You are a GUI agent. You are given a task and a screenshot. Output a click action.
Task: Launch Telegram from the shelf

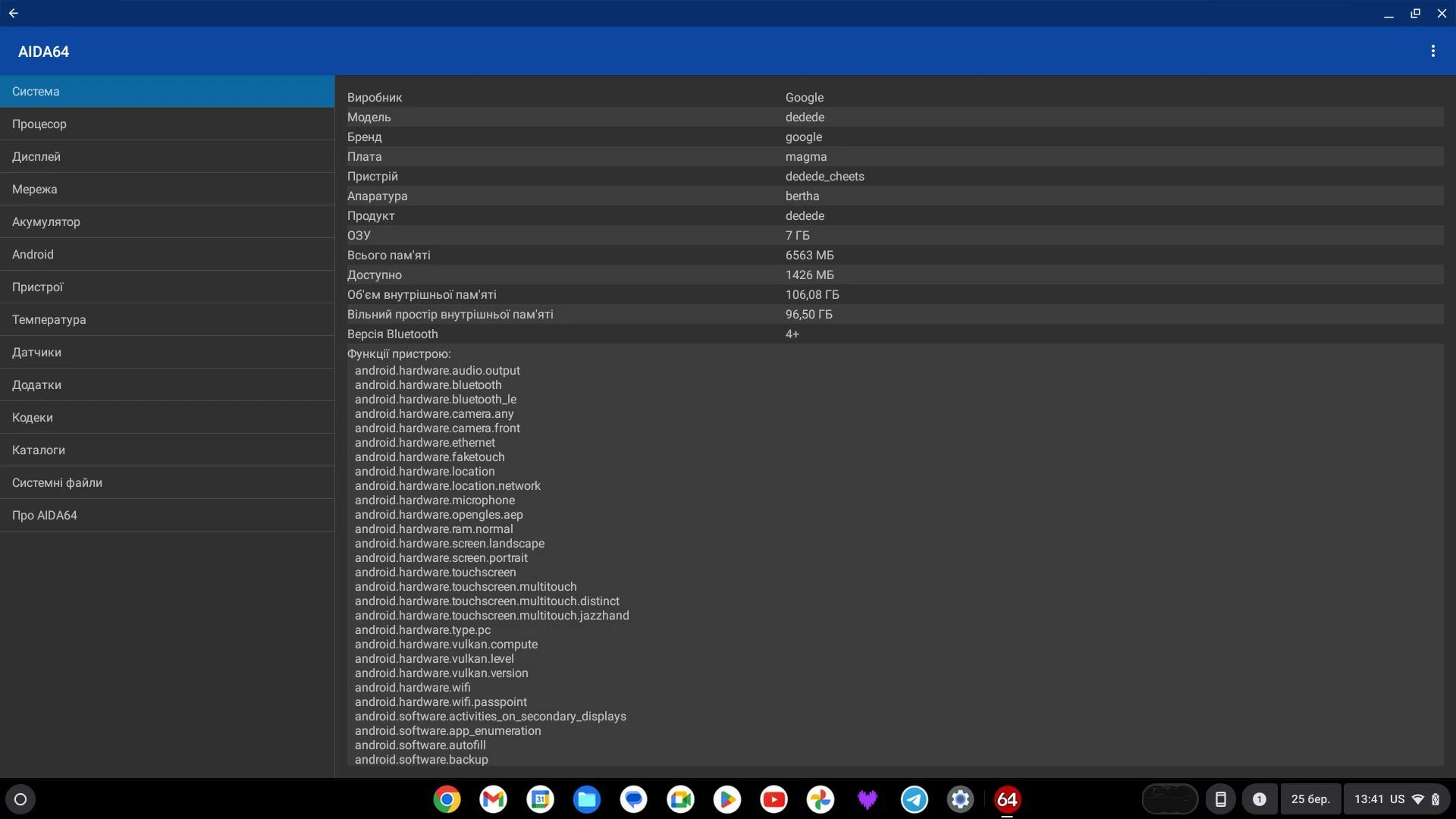tap(914, 799)
